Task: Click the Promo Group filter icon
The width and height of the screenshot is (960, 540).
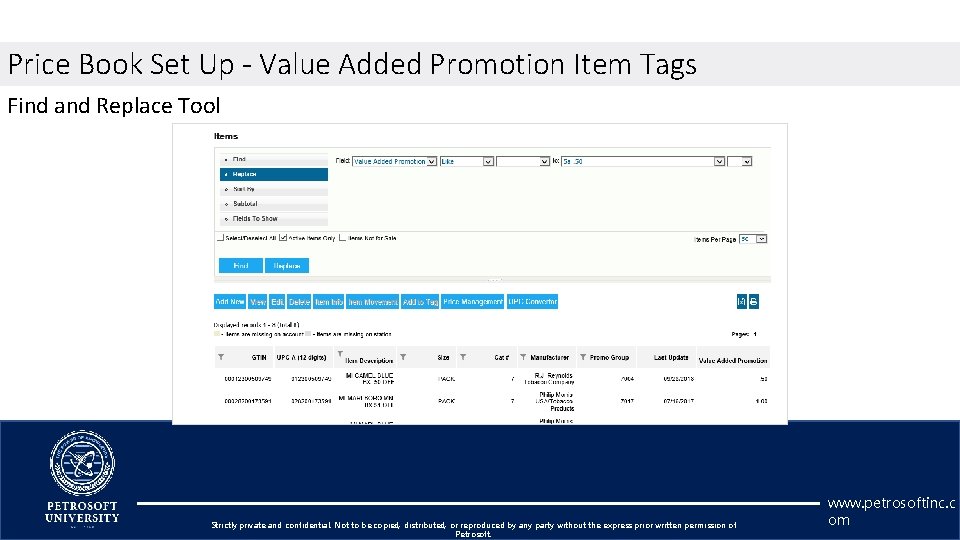Action: [583, 357]
